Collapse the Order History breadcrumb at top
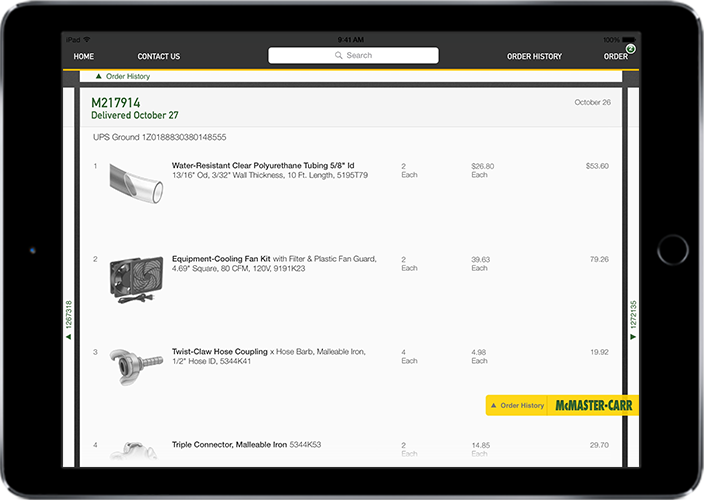The height and width of the screenshot is (500, 704). click(123, 76)
